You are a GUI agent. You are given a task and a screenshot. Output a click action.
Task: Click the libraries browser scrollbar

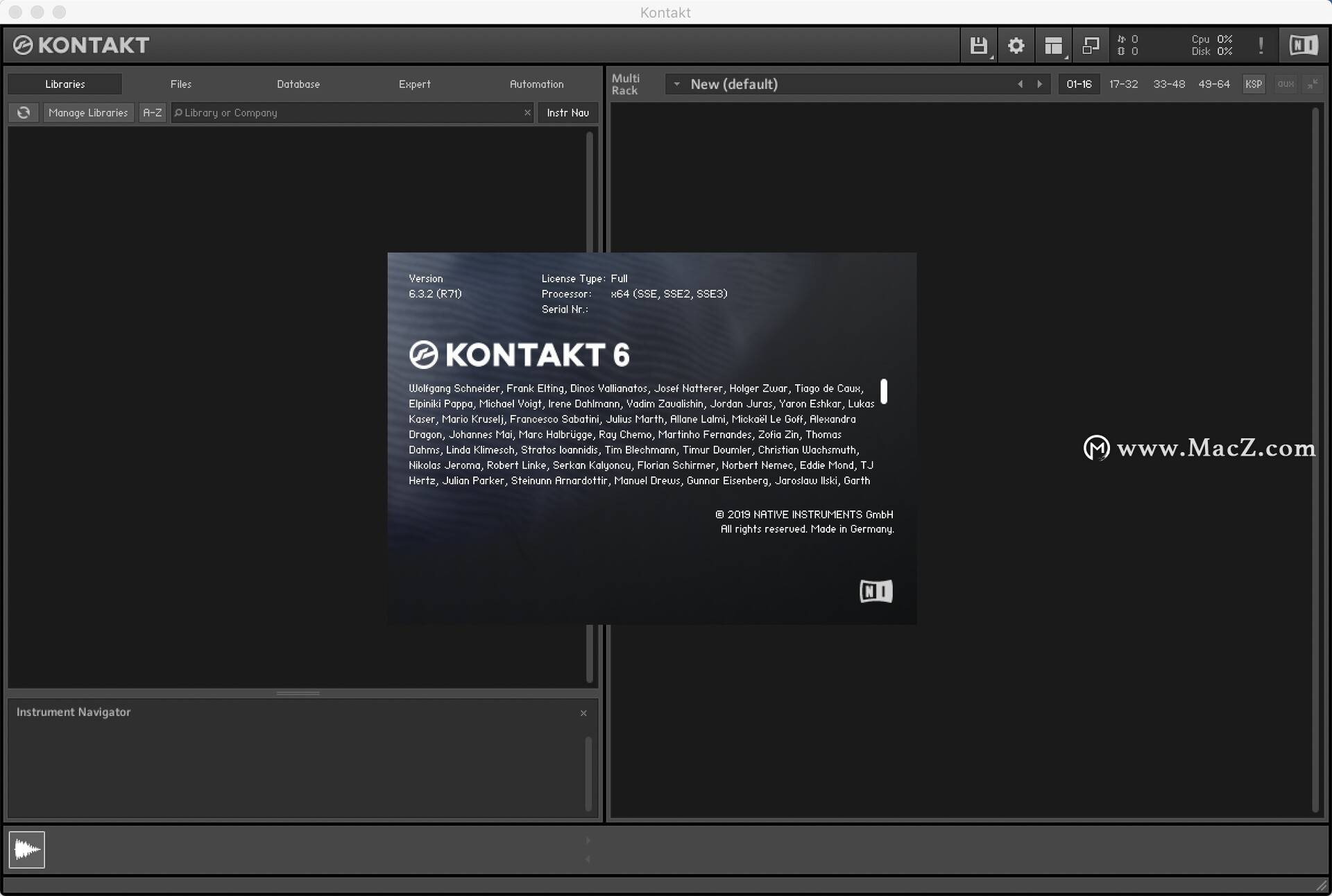[590, 194]
